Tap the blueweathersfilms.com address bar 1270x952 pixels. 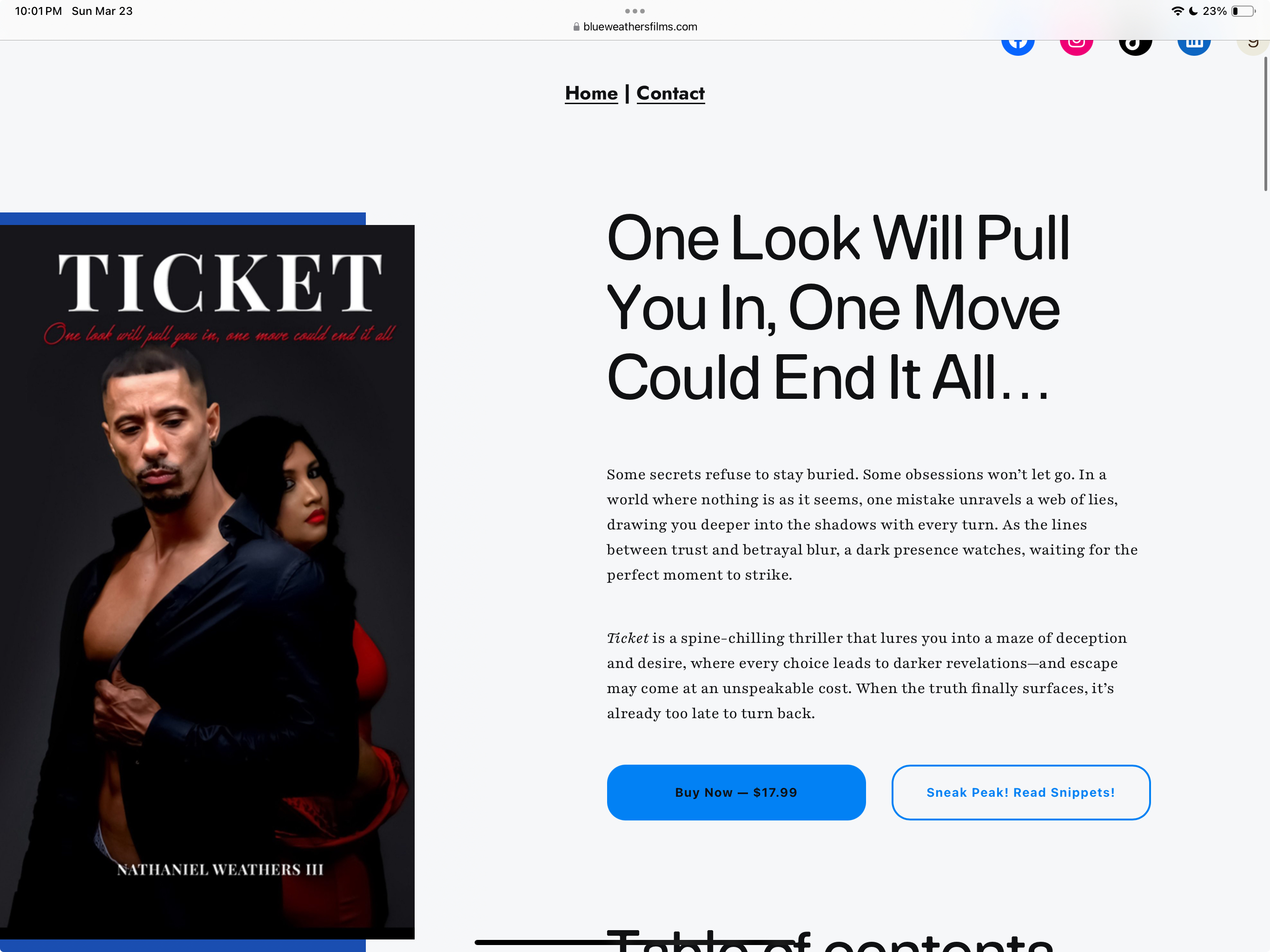pos(635,26)
